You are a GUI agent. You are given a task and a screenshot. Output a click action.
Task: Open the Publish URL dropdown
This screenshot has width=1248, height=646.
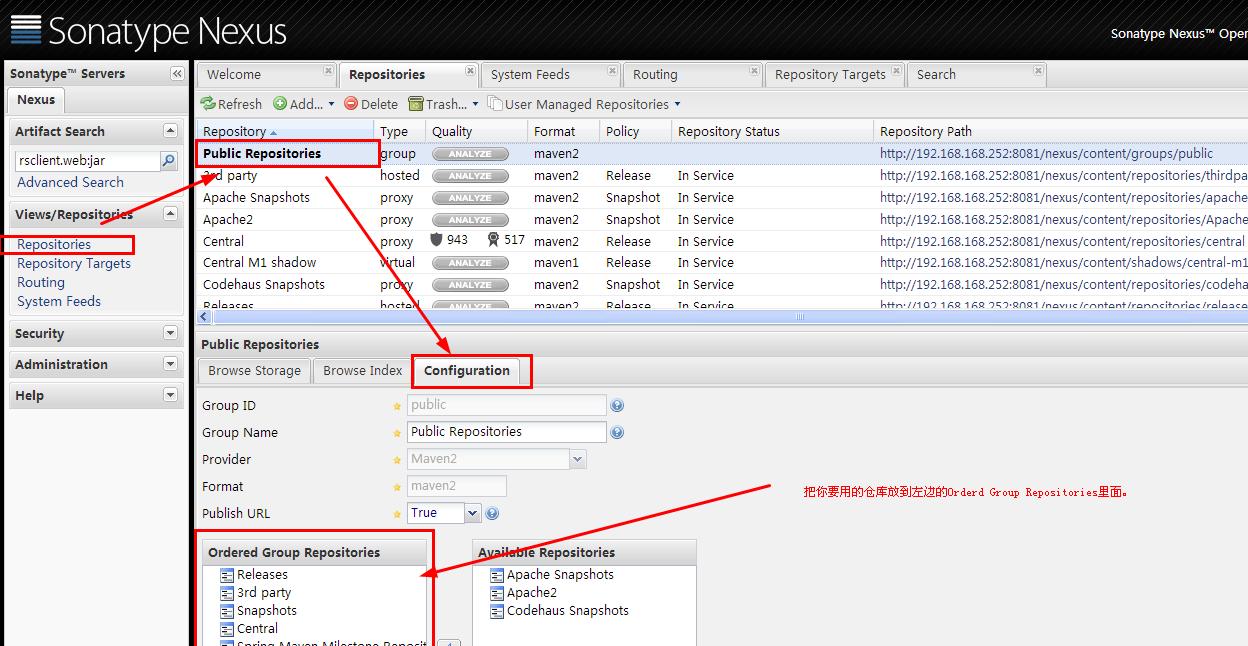coord(473,513)
